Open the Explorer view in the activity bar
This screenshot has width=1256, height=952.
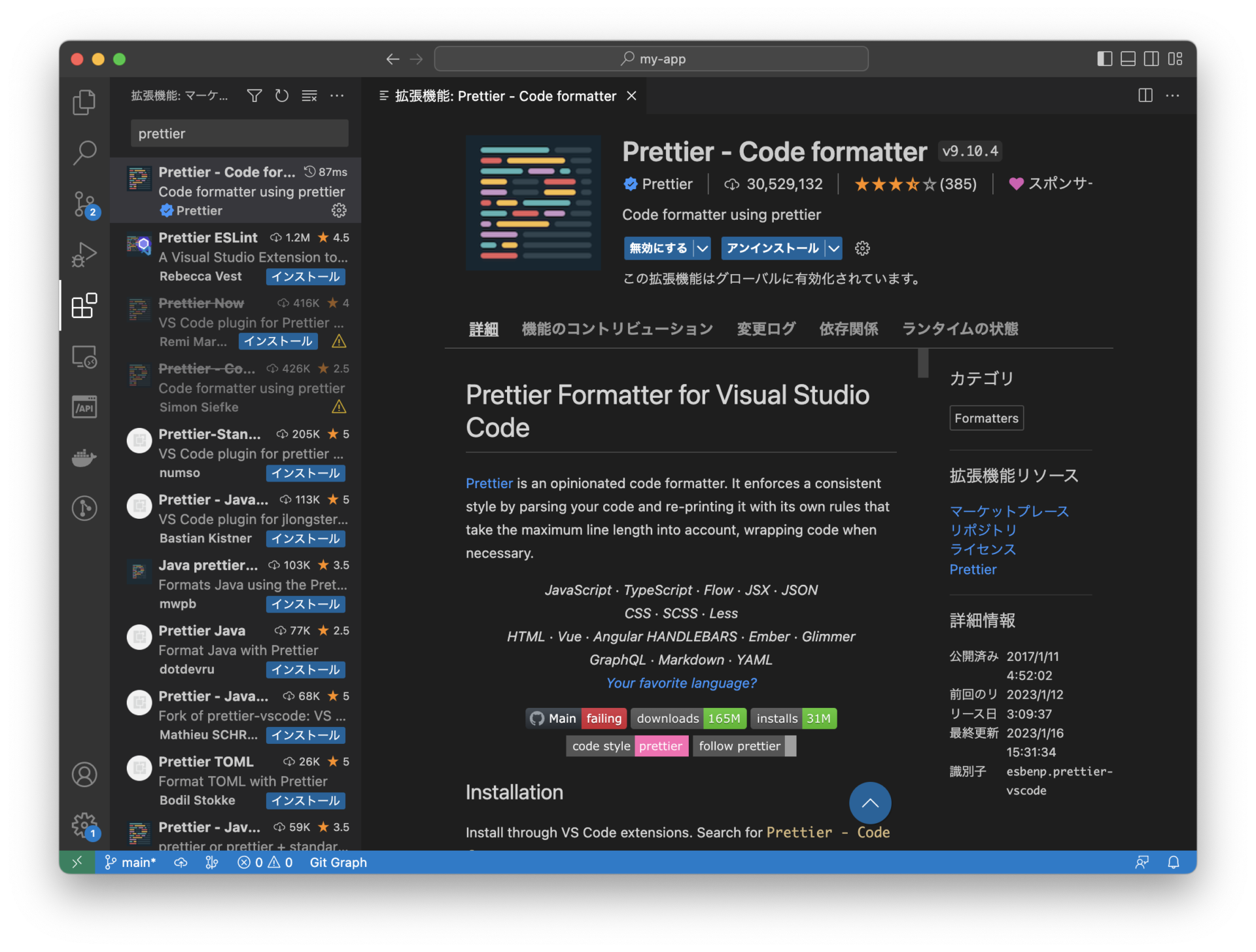pyautogui.click(x=84, y=102)
